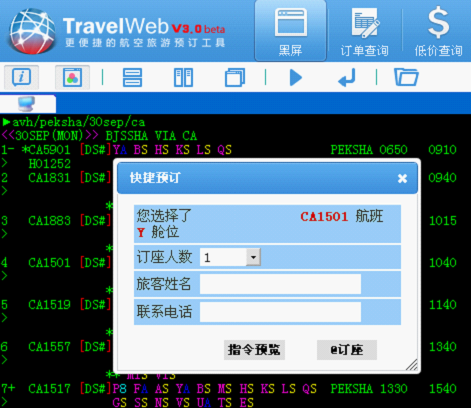
Task: Expand the 订座人数 passenger count dropdown
Action: pyautogui.click(x=253, y=257)
